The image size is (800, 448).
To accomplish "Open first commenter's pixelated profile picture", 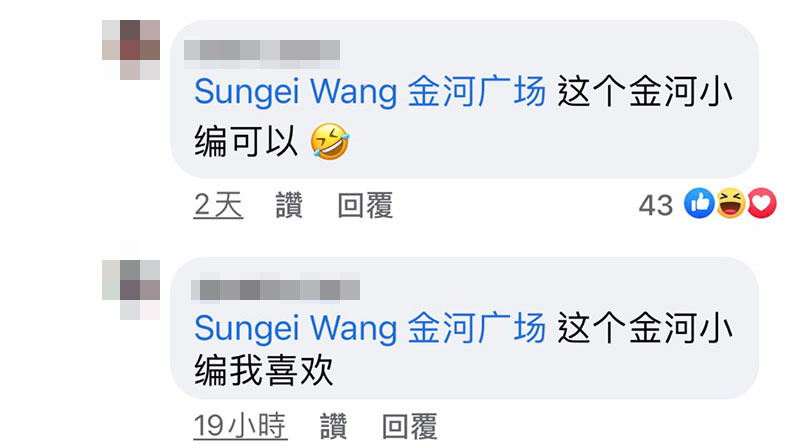I will click(131, 49).
